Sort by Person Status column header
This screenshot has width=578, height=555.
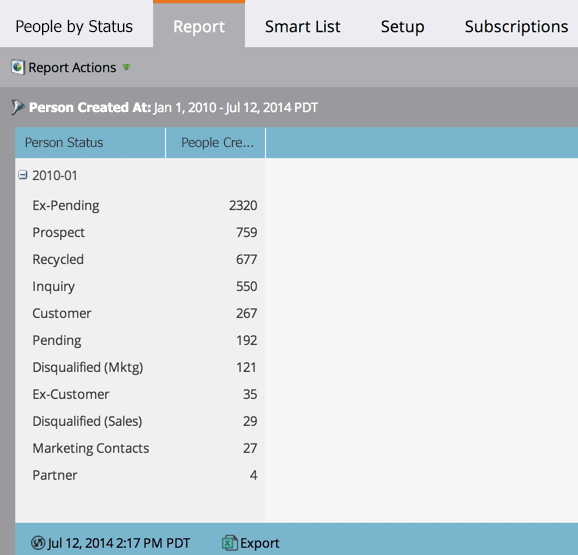(90, 143)
